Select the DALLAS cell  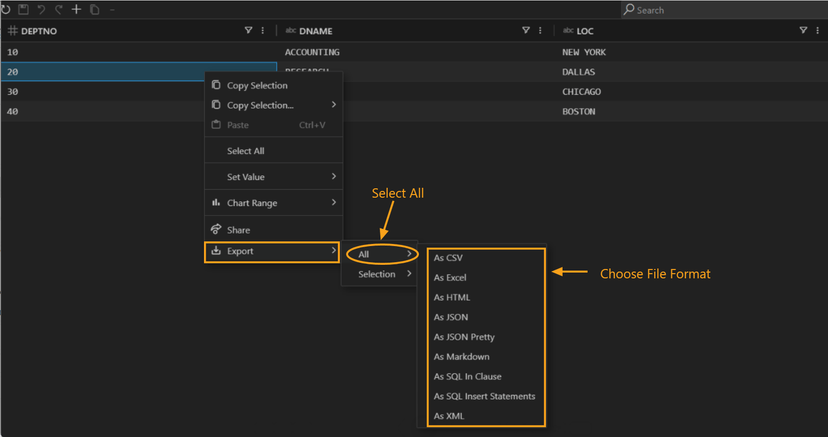[x=691, y=72]
